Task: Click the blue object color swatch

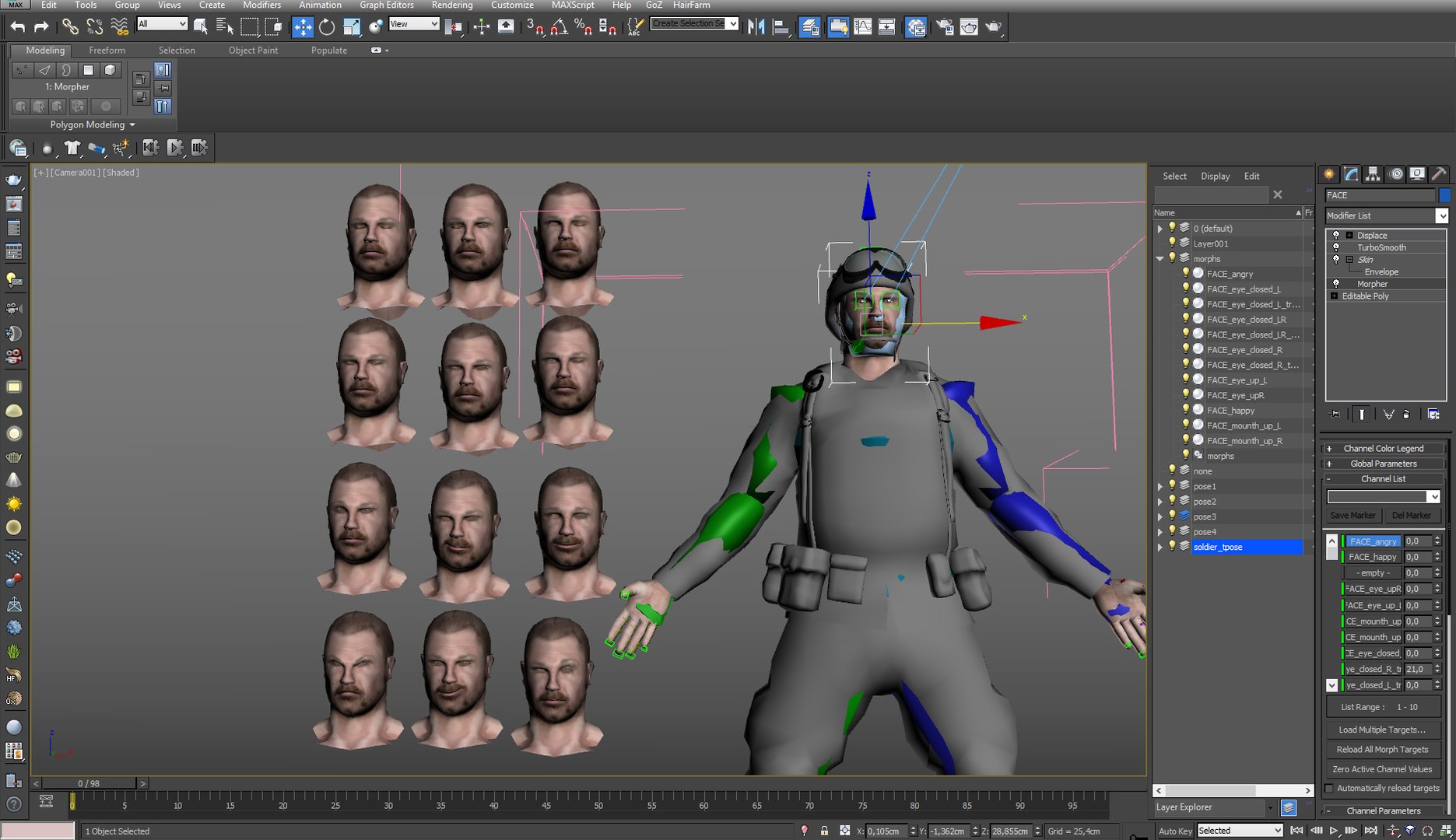Action: 1444,195
